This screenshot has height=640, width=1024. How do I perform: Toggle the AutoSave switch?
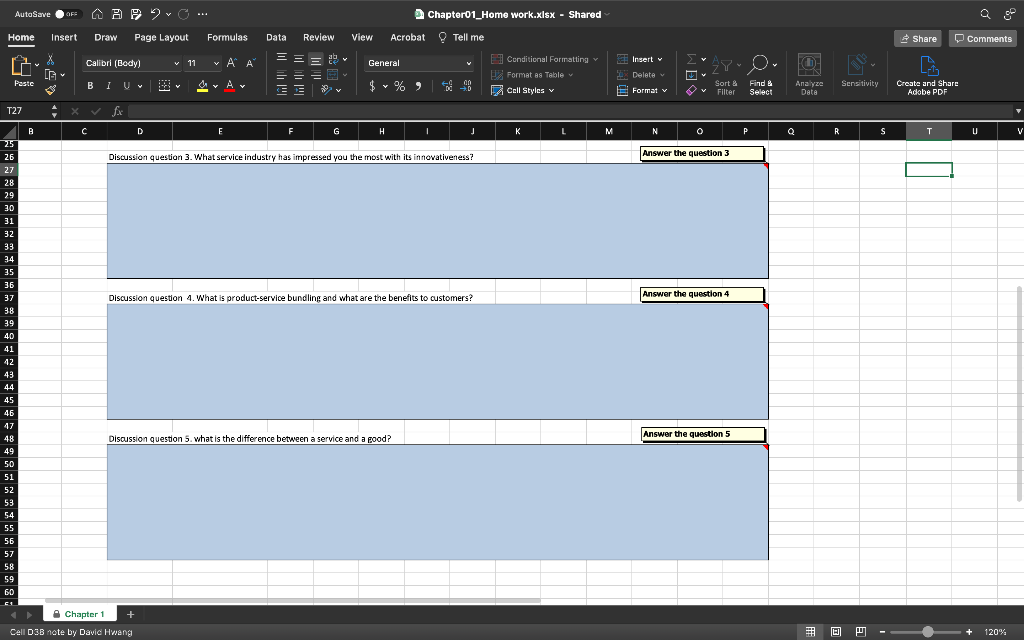click(68, 14)
